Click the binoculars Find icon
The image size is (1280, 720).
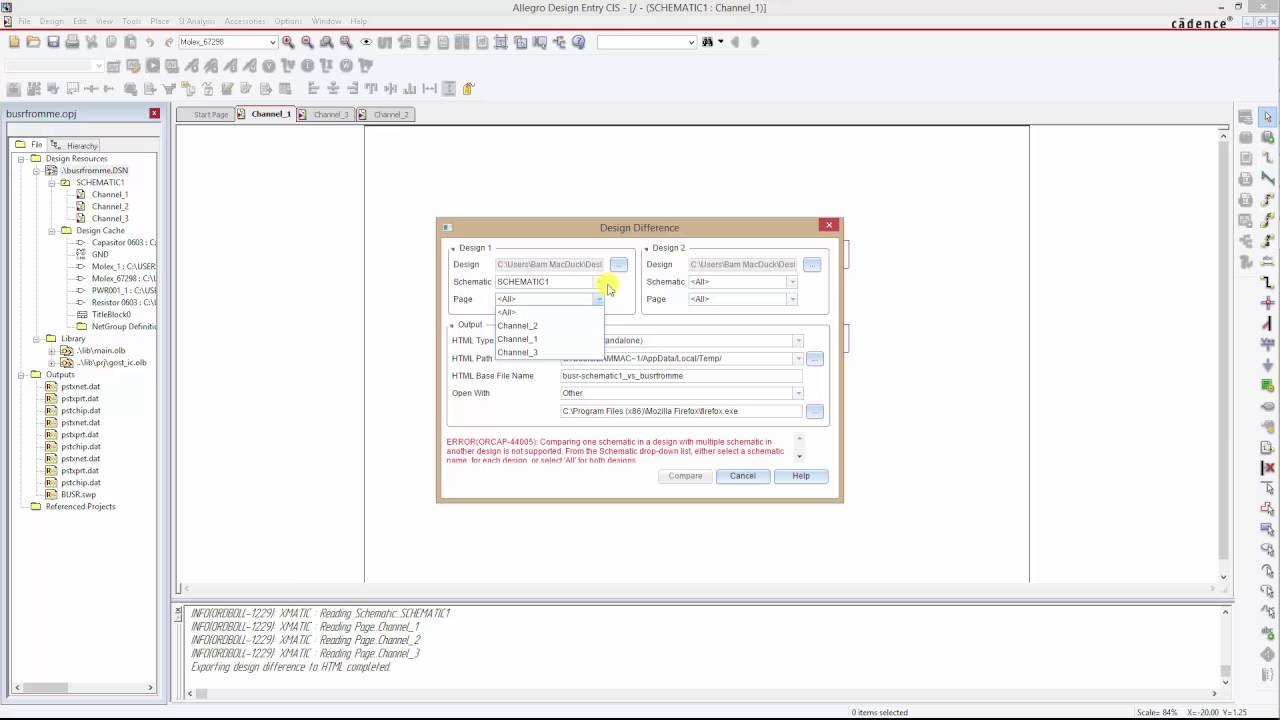click(707, 42)
